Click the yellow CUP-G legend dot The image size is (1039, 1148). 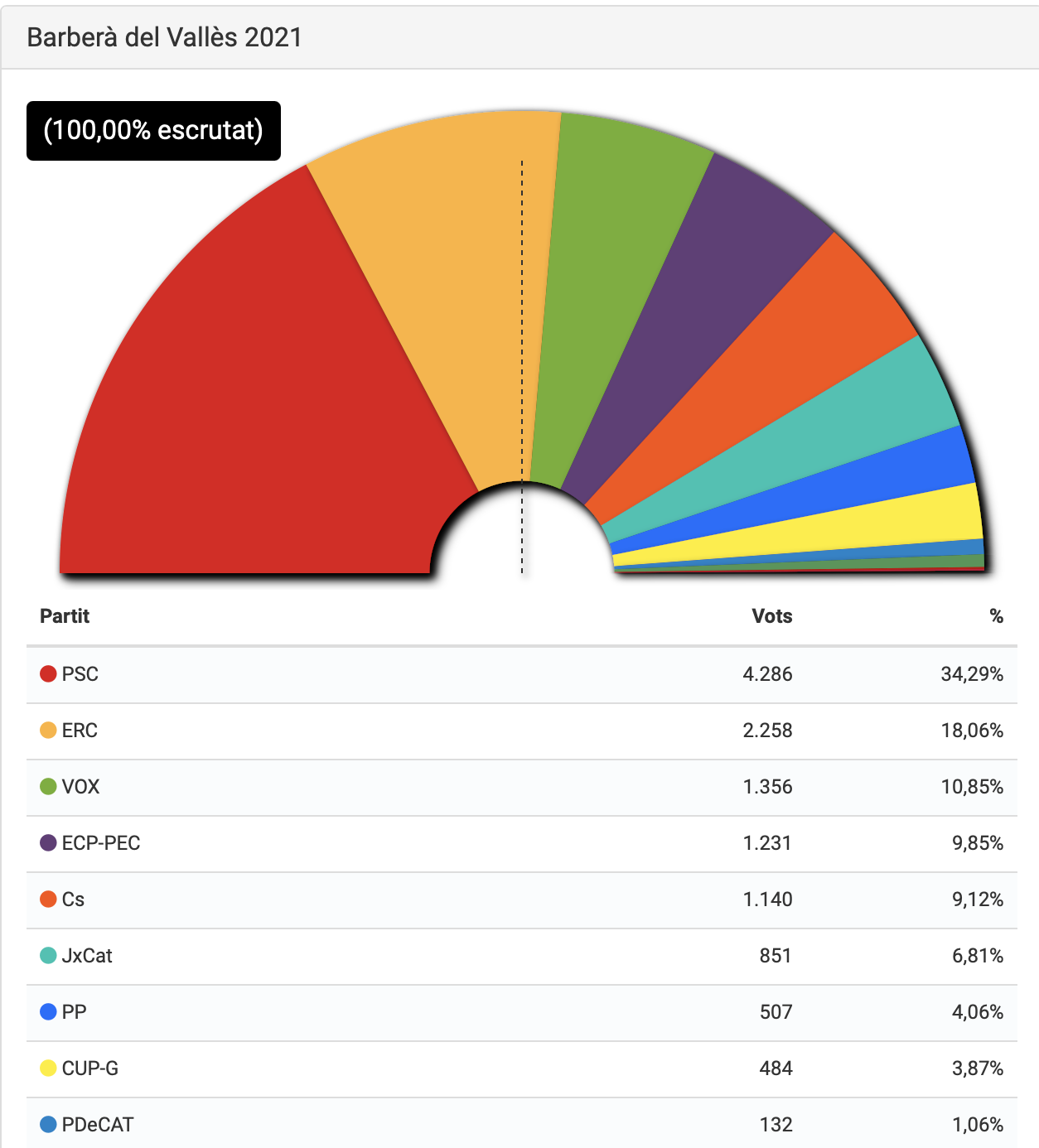pyautogui.click(x=48, y=1068)
